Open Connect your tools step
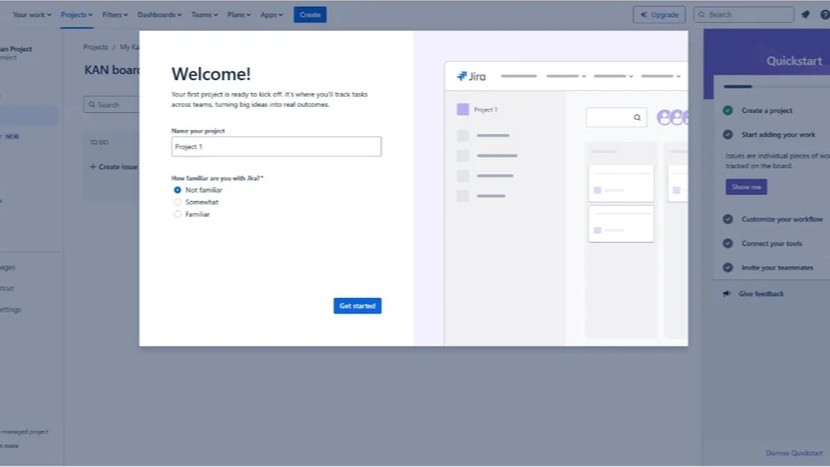This screenshot has height=467, width=830. (772, 244)
